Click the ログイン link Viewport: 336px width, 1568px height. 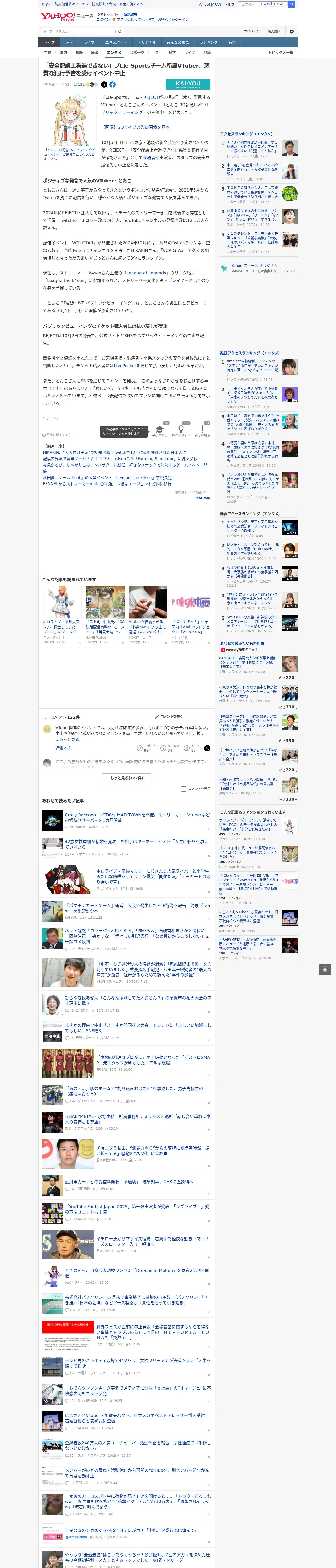(103, 20)
